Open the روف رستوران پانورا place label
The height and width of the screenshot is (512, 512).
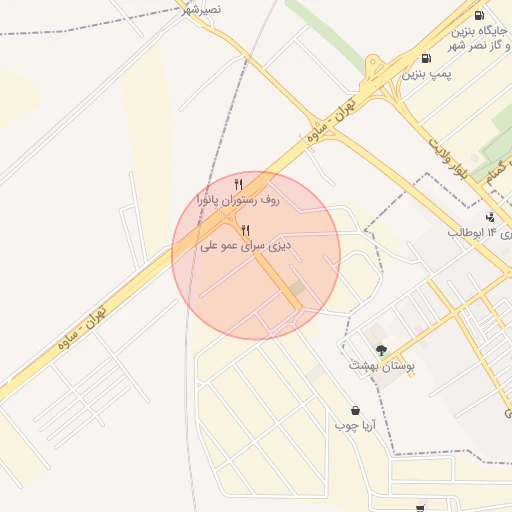(238, 200)
